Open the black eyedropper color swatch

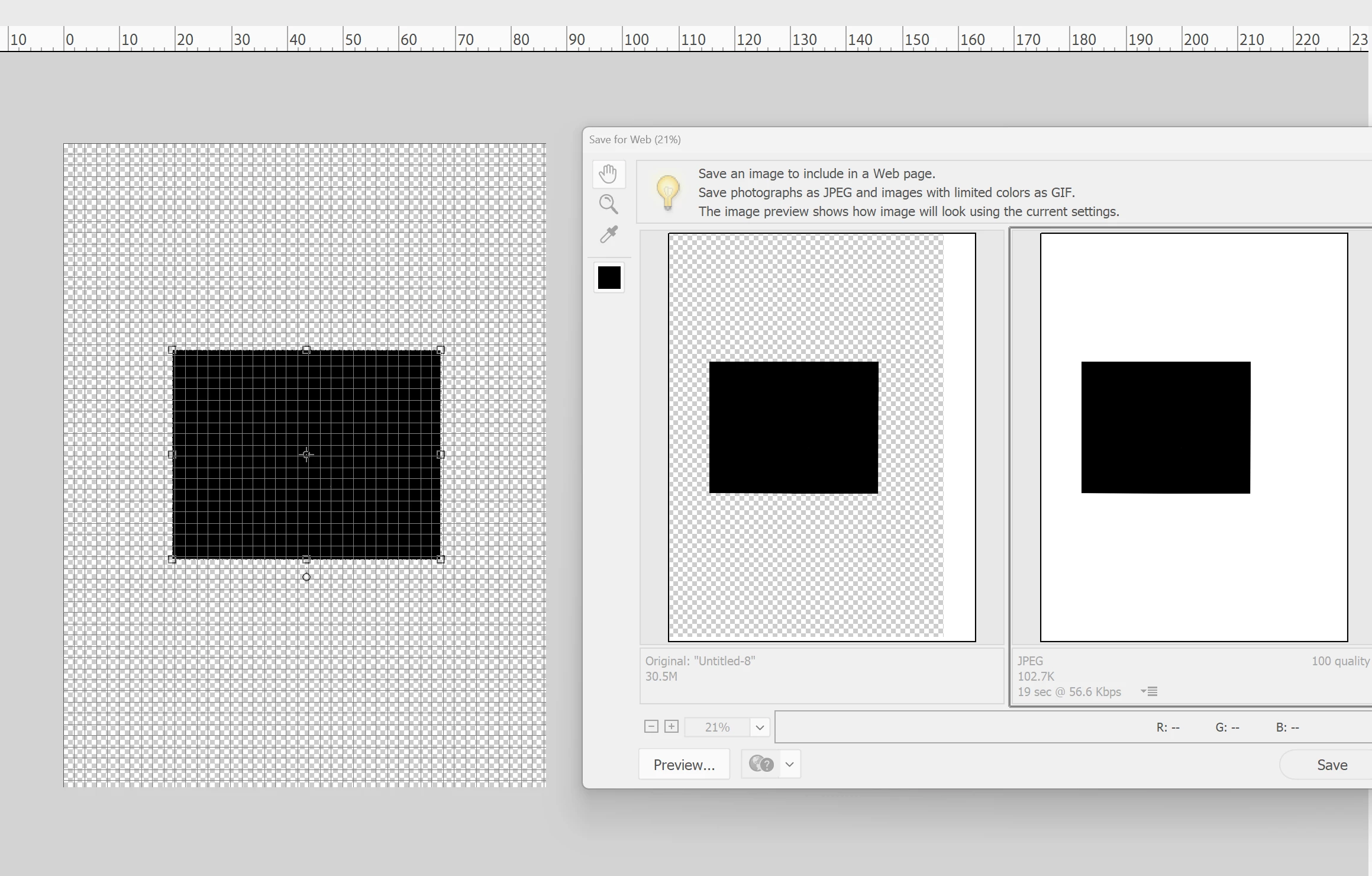(x=609, y=278)
